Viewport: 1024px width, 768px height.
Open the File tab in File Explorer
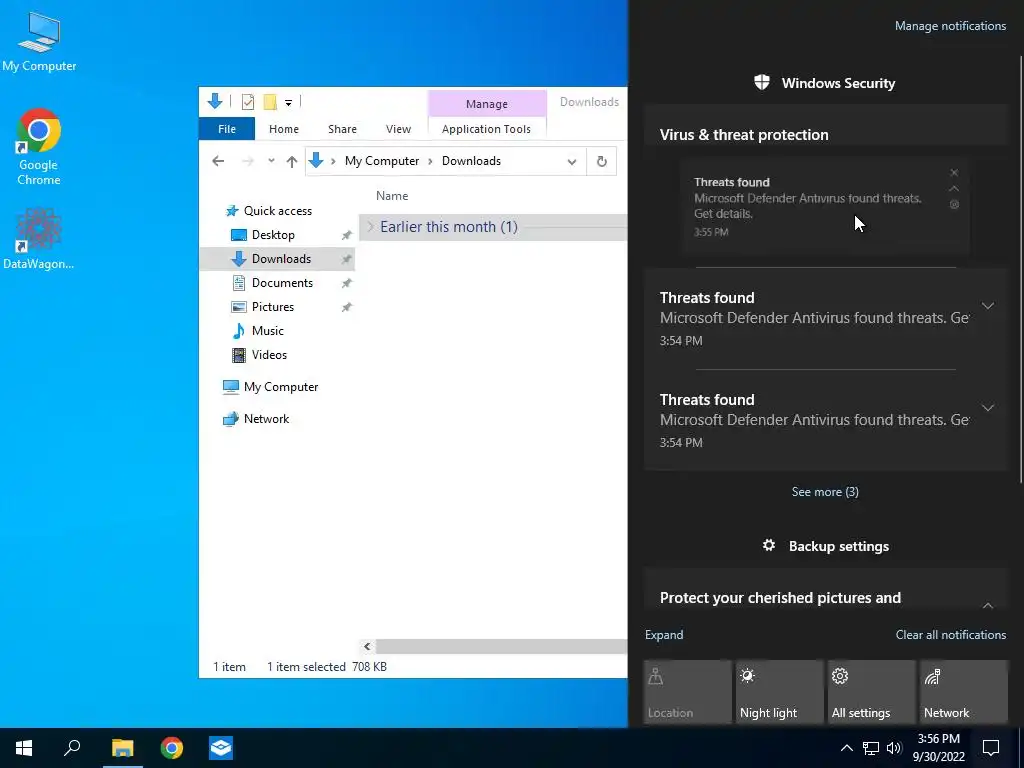coord(227,129)
